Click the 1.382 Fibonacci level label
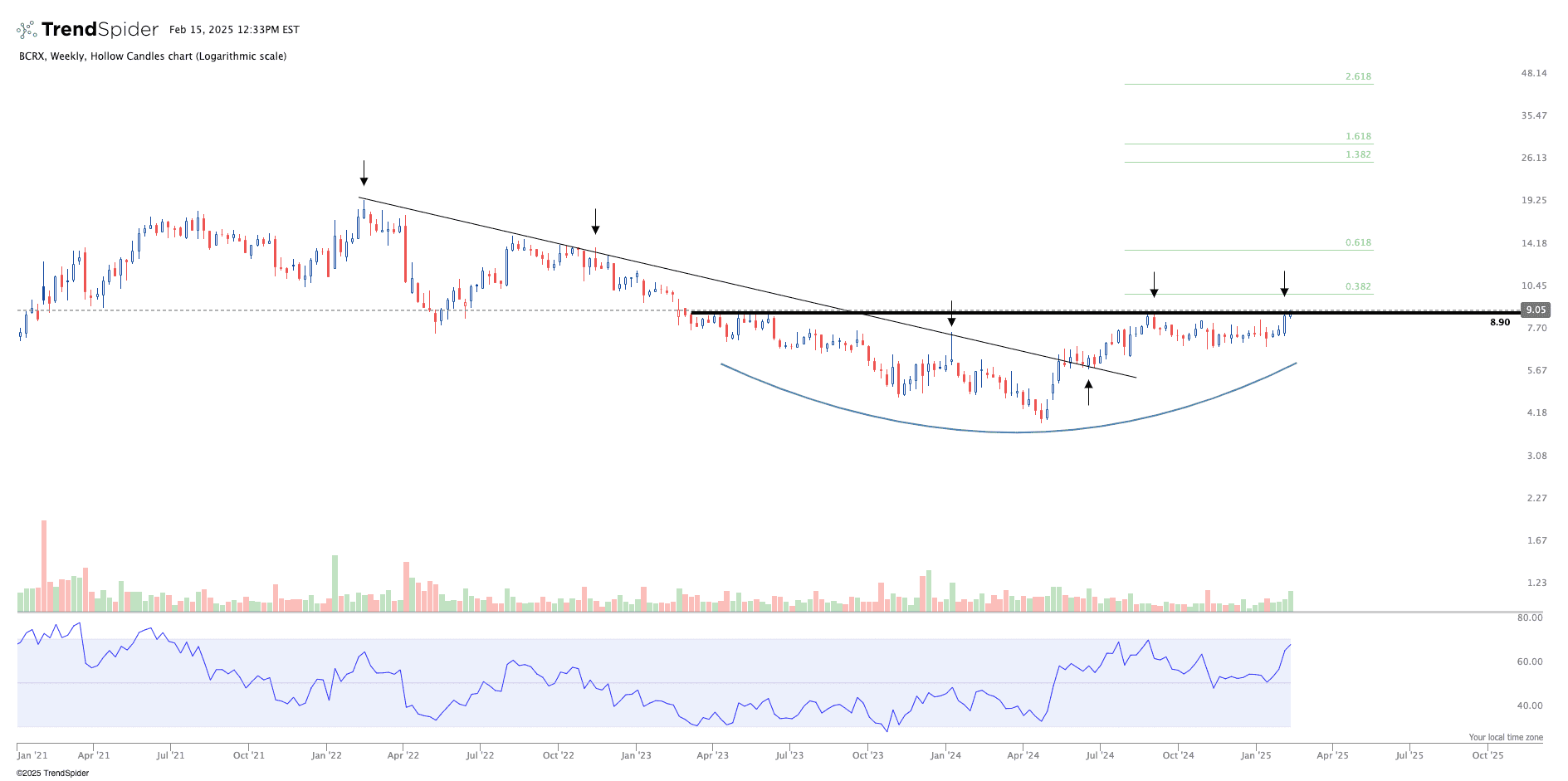Screen dimensions: 1568x781 point(1358,154)
